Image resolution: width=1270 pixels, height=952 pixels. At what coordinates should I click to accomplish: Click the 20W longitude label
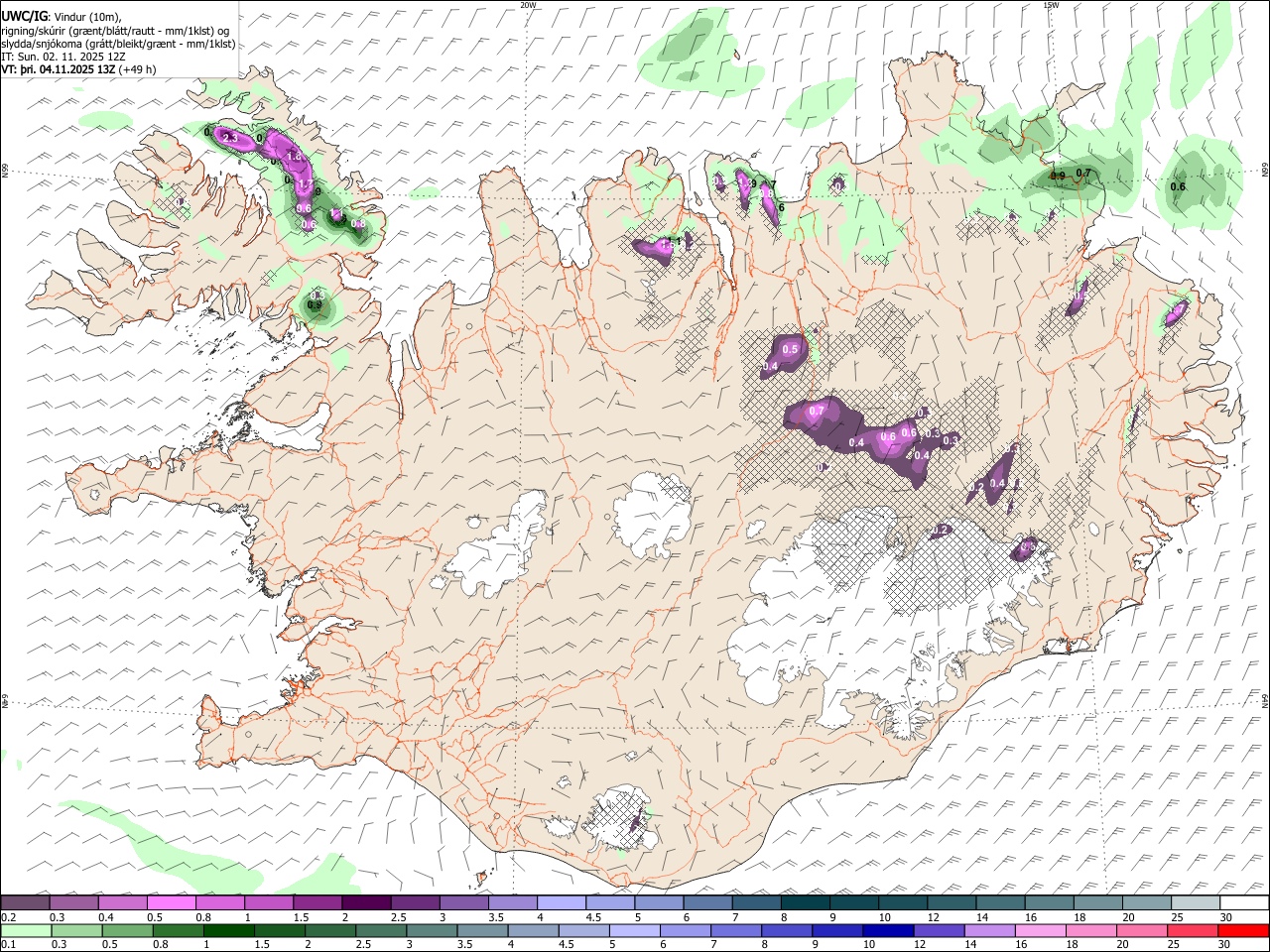point(528,5)
